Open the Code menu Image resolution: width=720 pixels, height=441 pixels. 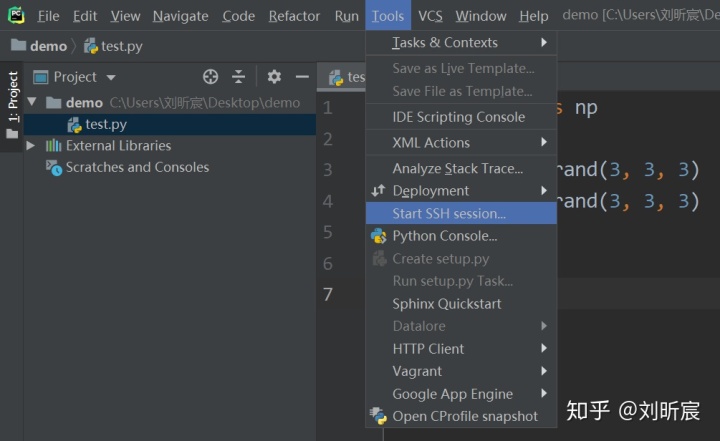click(238, 16)
